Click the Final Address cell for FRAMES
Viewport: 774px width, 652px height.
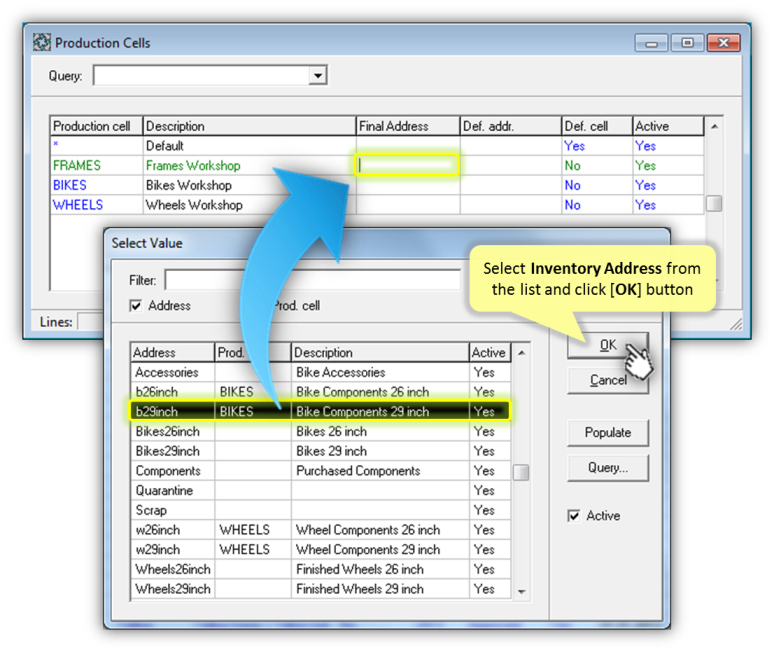pyautogui.click(x=407, y=165)
